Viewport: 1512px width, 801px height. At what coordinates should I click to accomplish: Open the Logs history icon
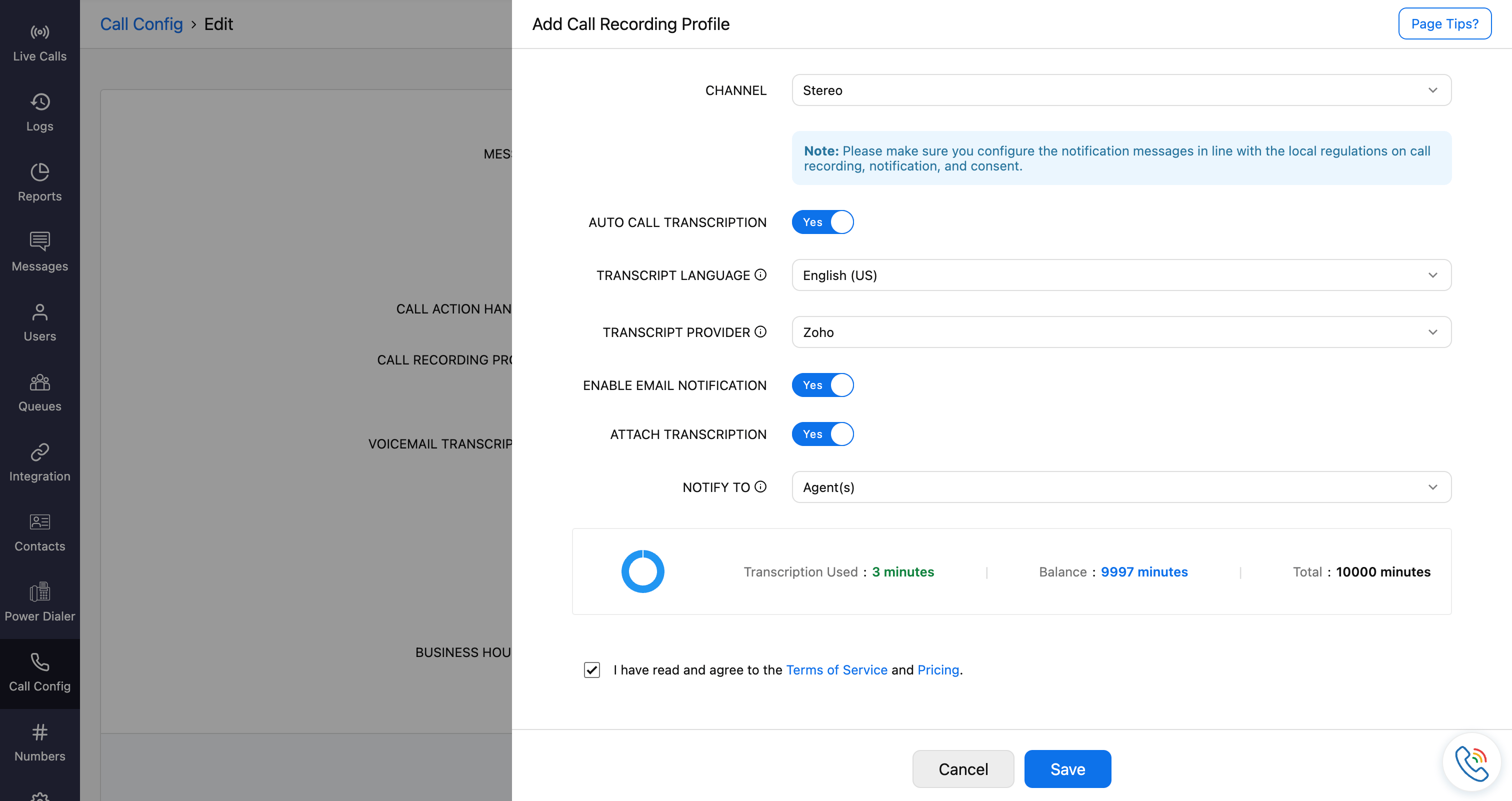click(x=39, y=102)
